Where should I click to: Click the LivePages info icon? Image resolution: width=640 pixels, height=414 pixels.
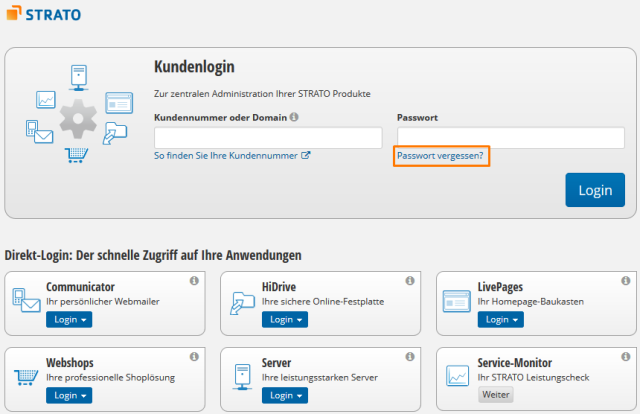(x=626, y=280)
